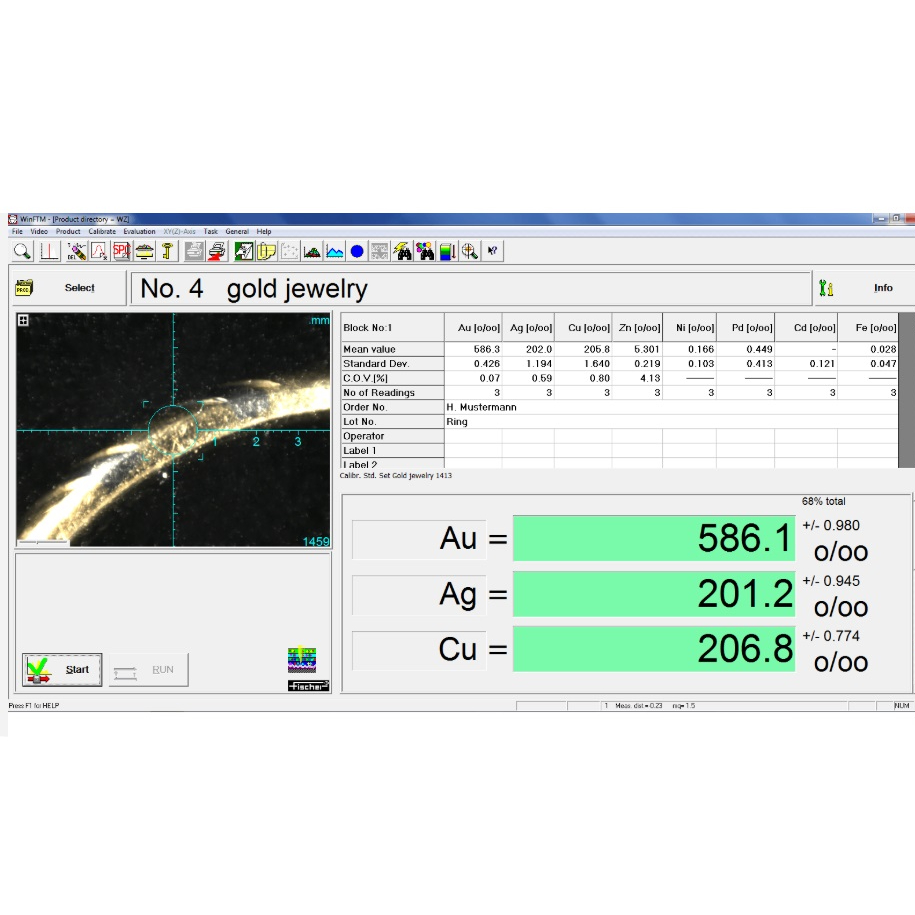
Task: Open the File menu
Action: 17,232
